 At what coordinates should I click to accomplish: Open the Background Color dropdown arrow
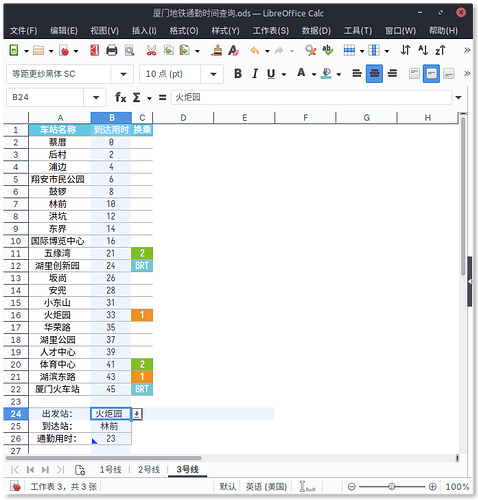(x=339, y=74)
